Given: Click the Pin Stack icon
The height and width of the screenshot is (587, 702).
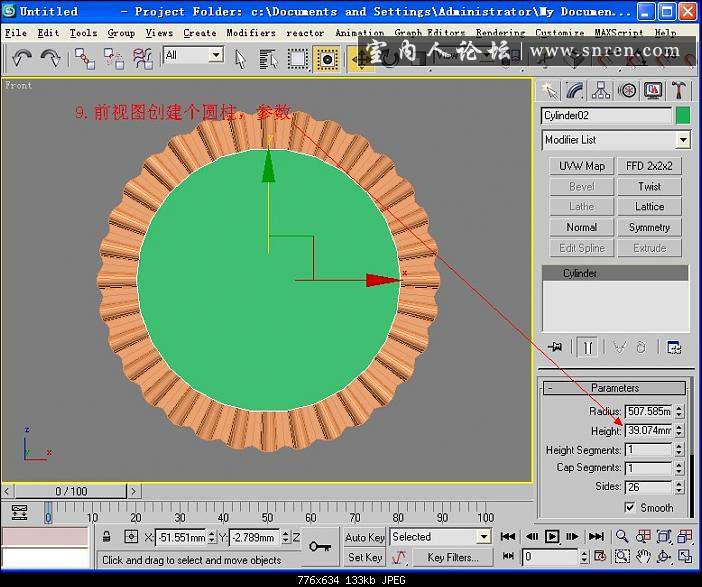Looking at the screenshot, I should tap(557, 347).
